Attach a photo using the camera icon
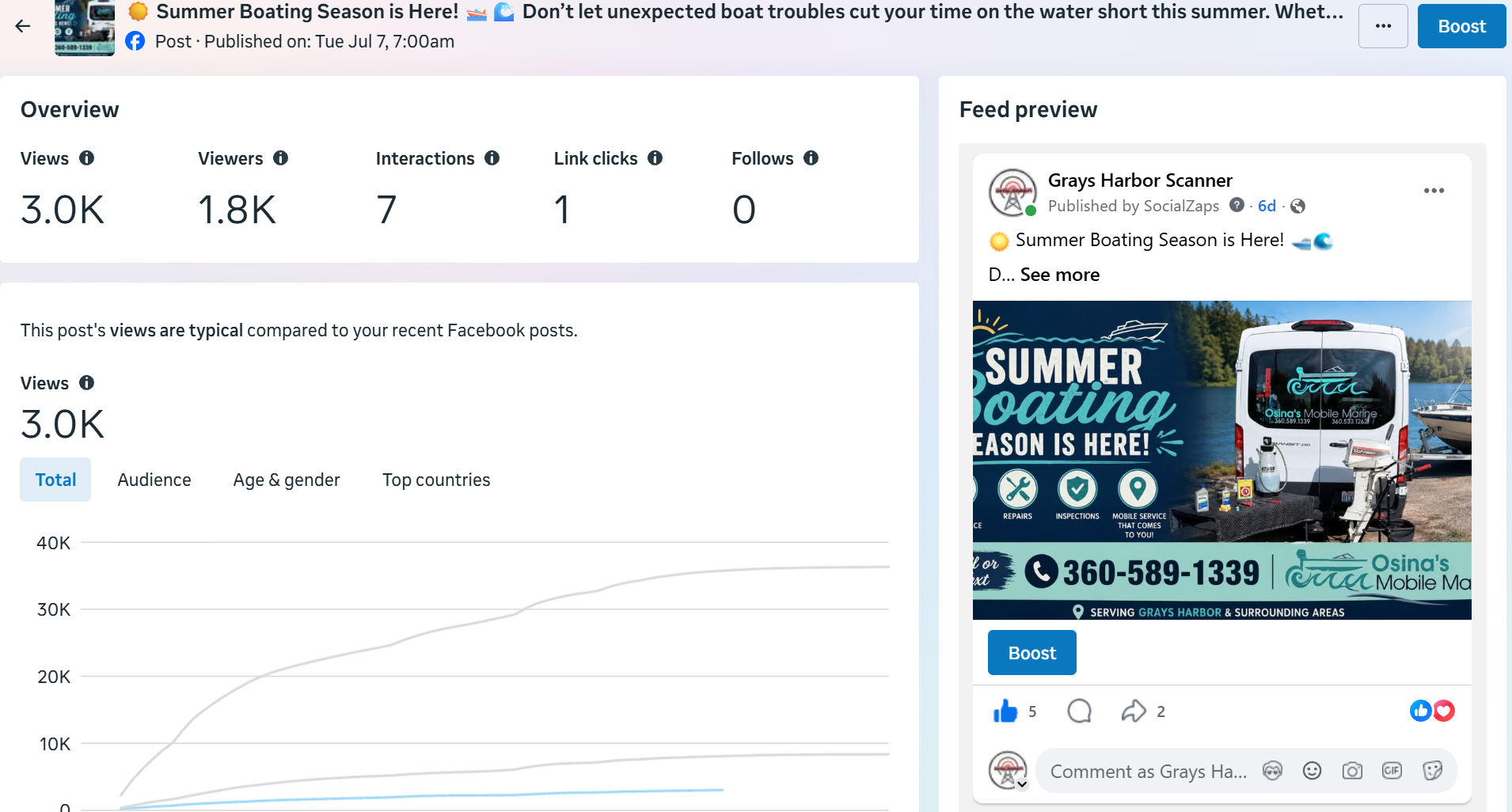Screen dimensions: 1512x812 (x=1352, y=771)
